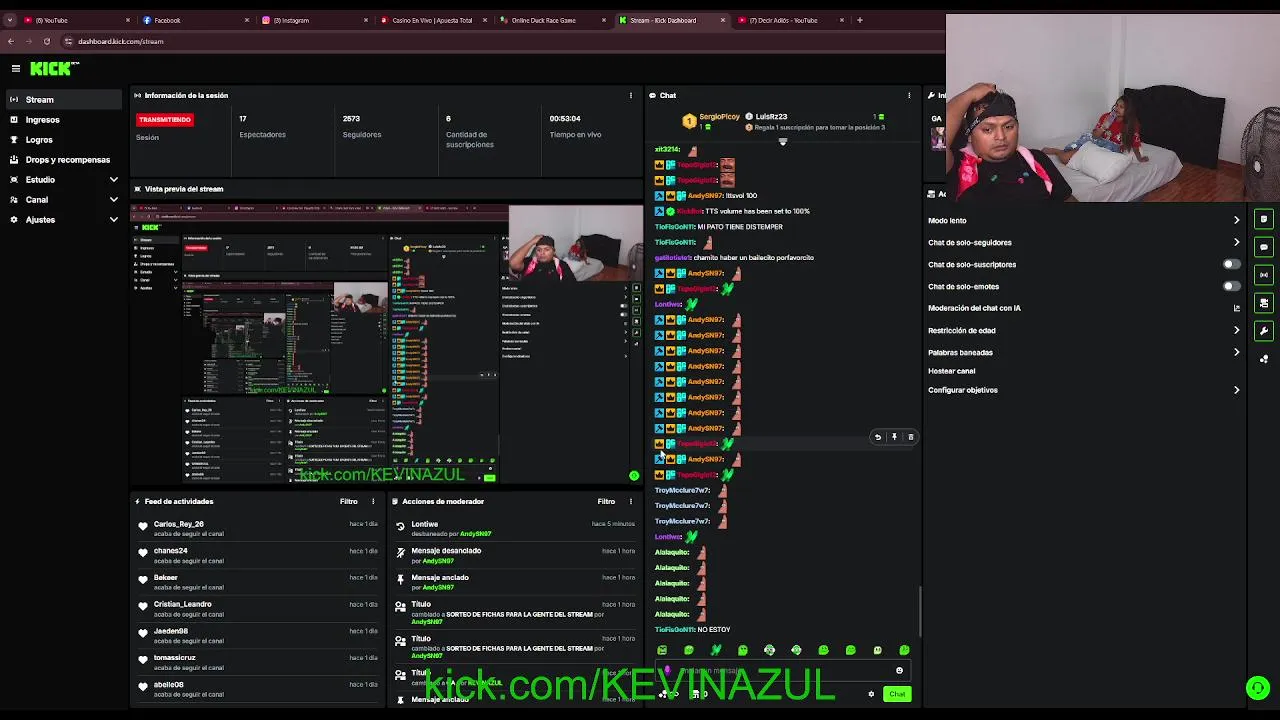
Task: Open emoji picker in chat input
Action: click(899, 671)
